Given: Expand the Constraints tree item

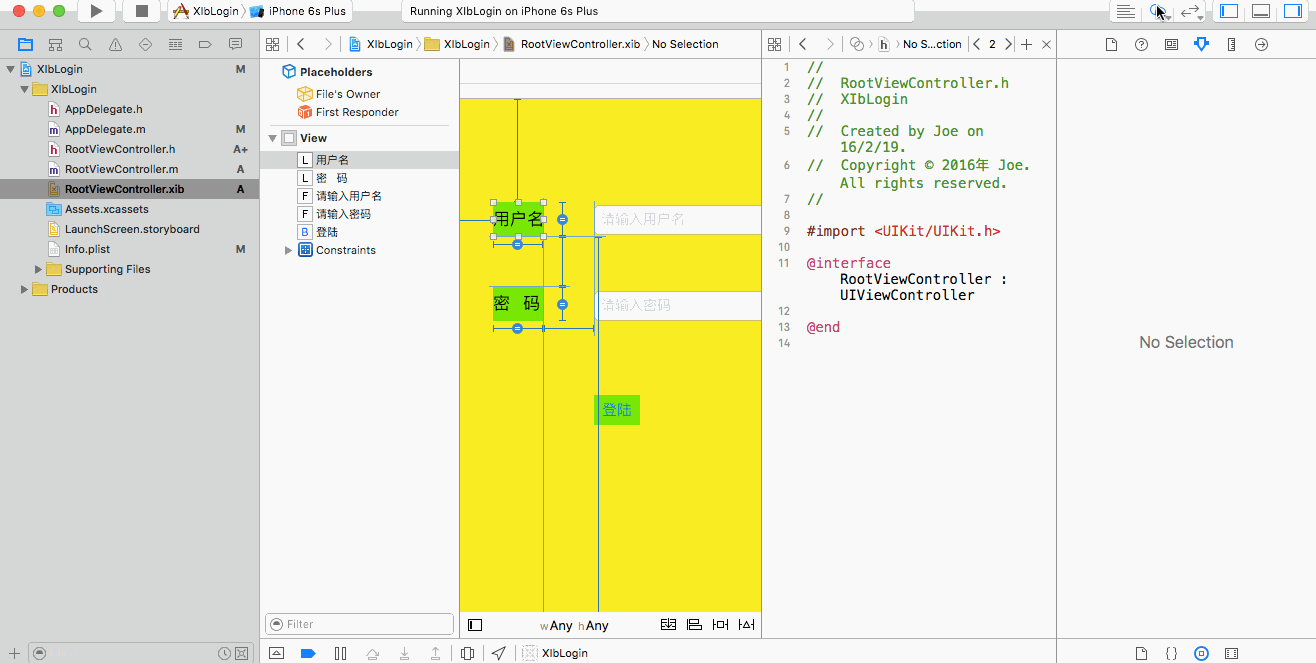Looking at the screenshot, I should [x=289, y=250].
